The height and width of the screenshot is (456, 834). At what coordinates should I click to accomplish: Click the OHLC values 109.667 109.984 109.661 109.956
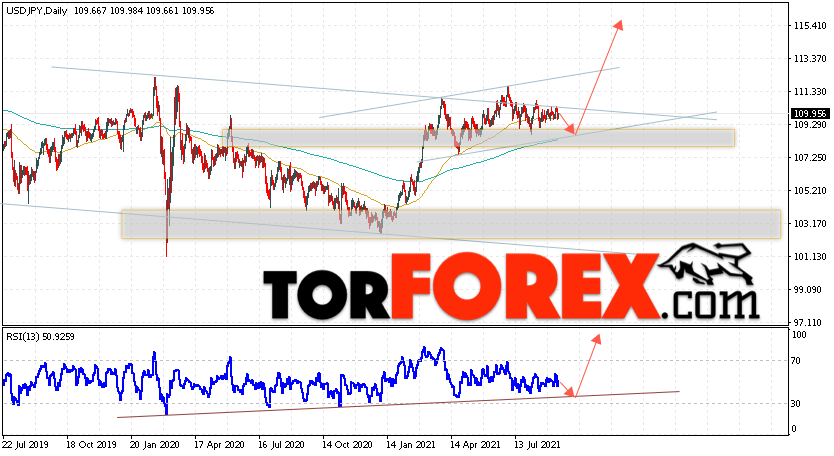click(x=144, y=11)
